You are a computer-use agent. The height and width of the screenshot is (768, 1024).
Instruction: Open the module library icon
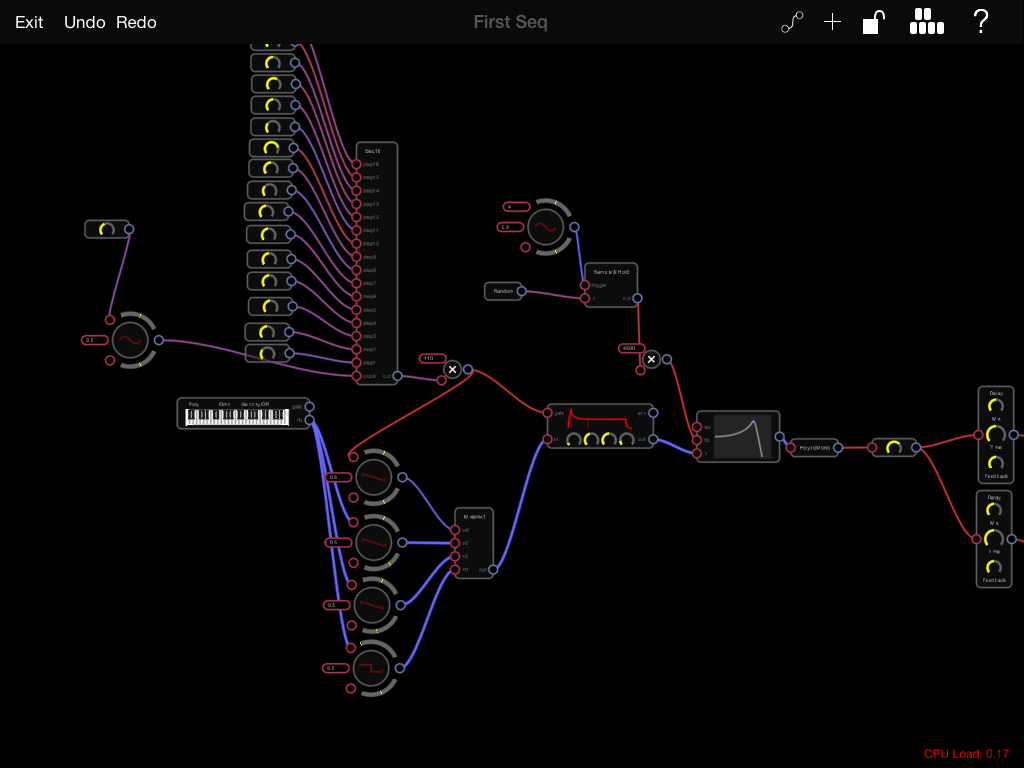927,22
